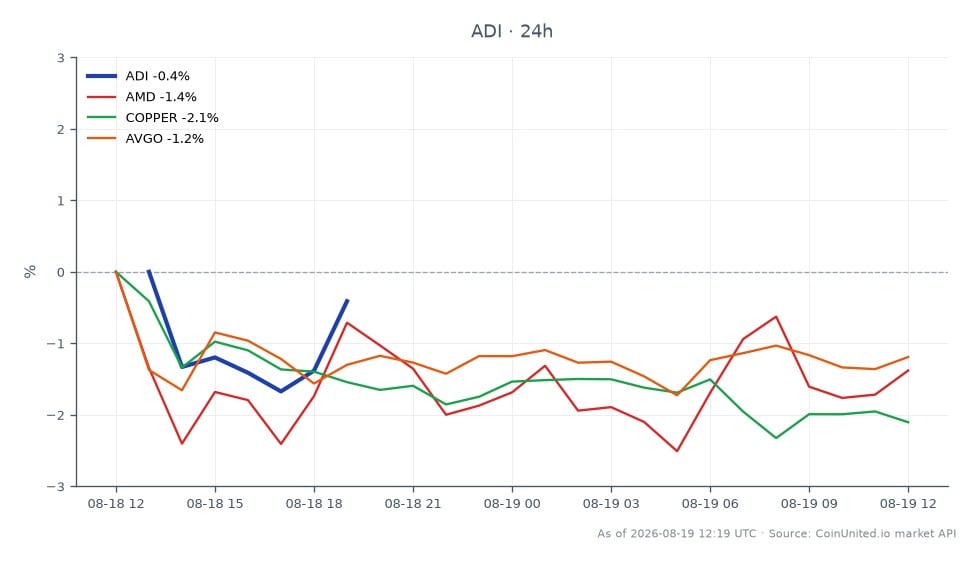Click the 08-18 21 x-axis tick label
980x564 pixels.
click(x=413, y=503)
